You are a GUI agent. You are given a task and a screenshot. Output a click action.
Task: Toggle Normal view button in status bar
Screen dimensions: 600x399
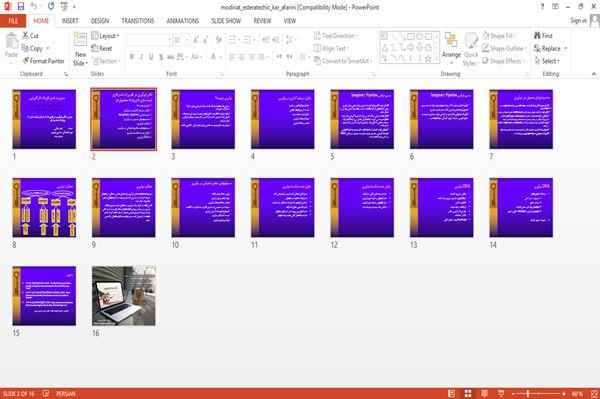452,393
